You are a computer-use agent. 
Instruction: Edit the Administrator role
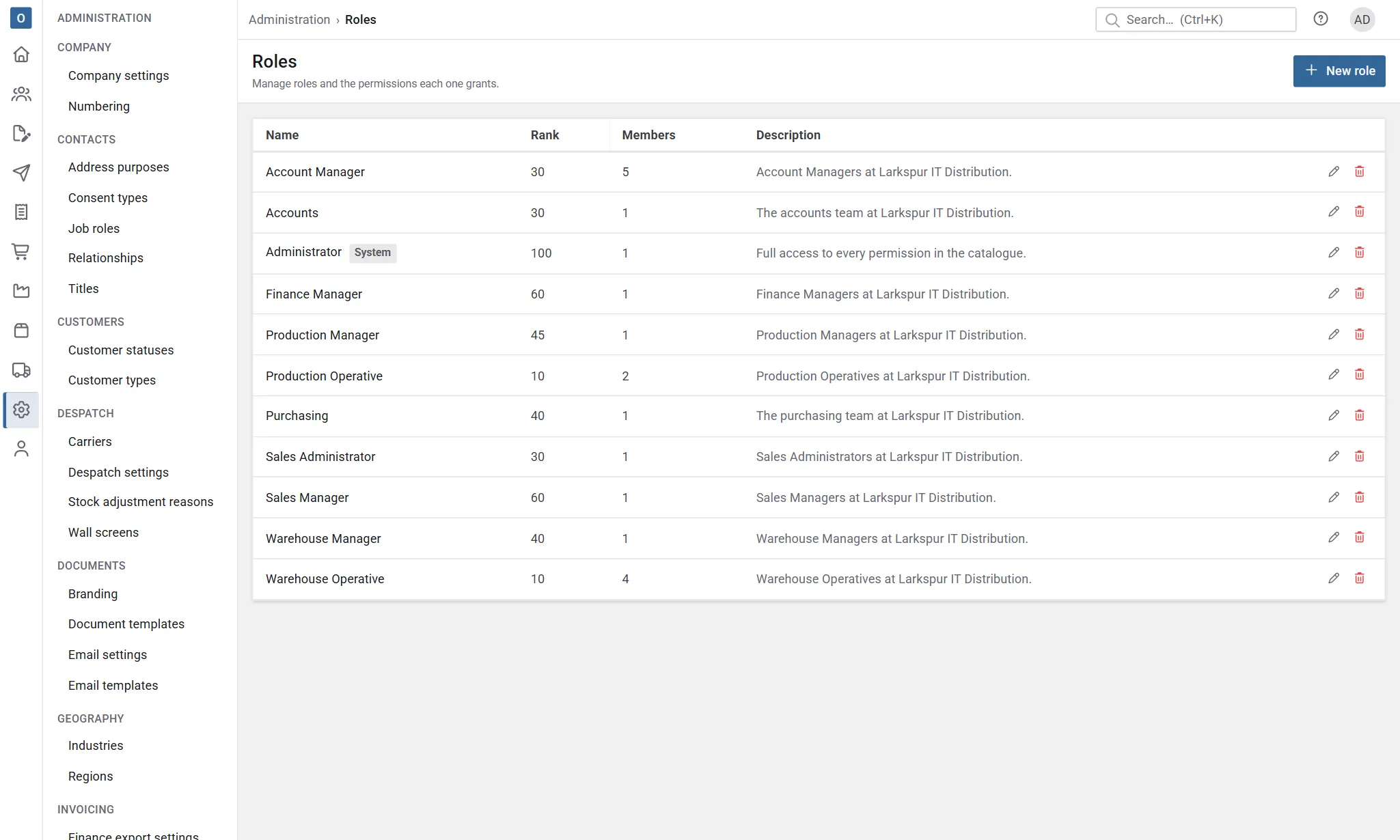(1334, 253)
